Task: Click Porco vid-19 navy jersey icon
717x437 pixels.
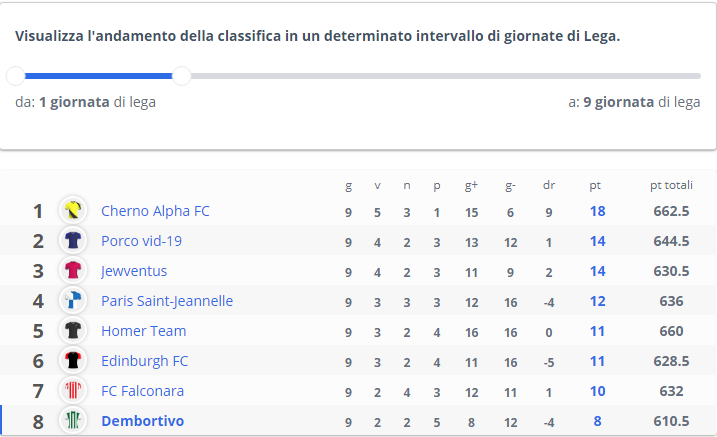Action: point(73,240)
